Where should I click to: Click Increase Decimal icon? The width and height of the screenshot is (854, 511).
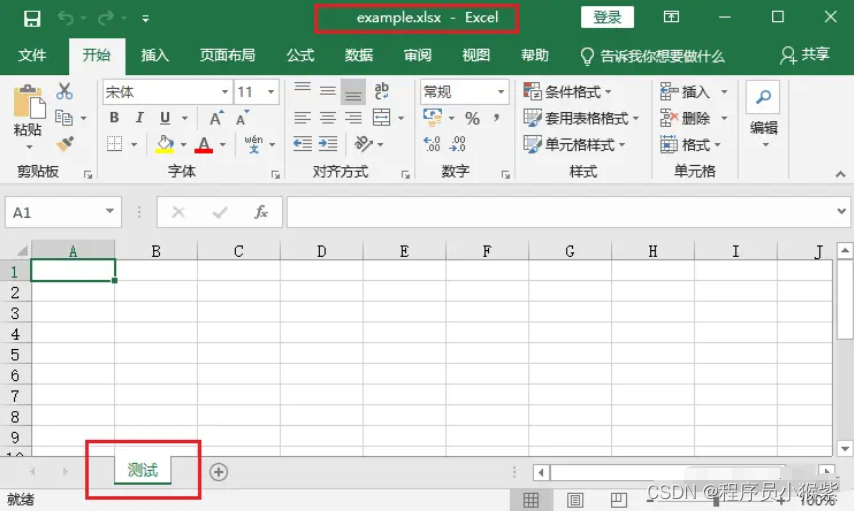point(432,144)
